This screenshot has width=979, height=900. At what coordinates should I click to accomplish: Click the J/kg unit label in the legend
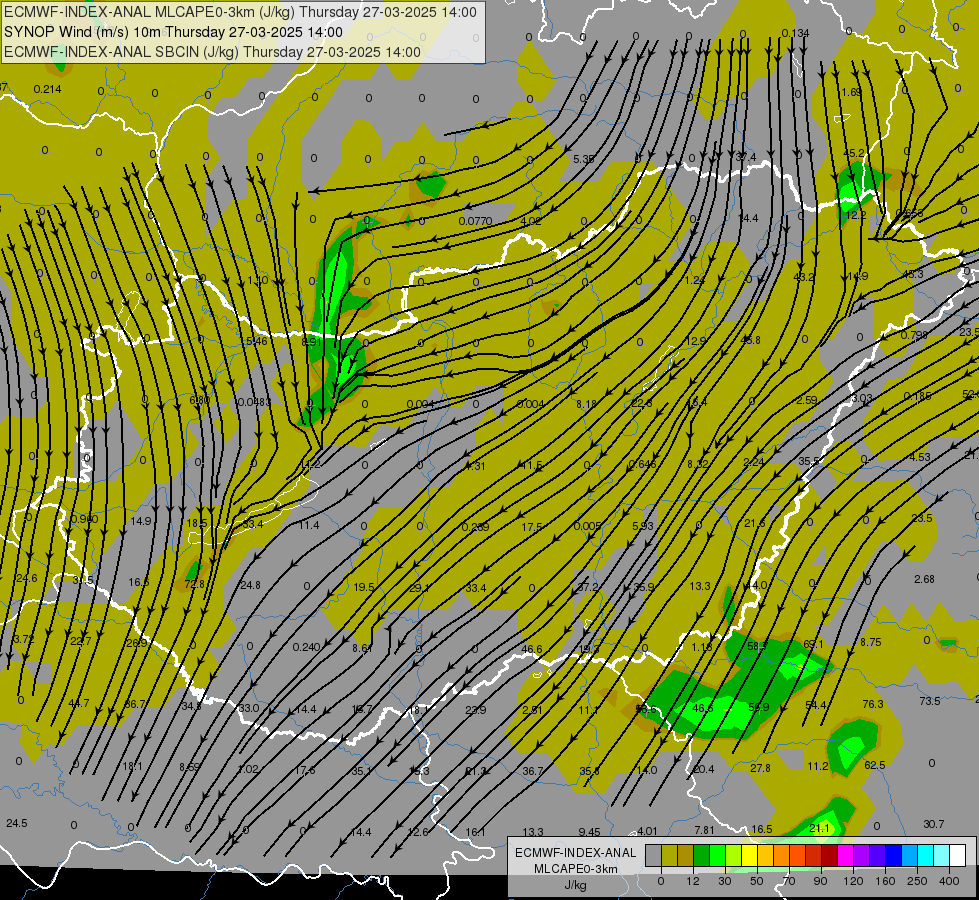tap(575, 885)
